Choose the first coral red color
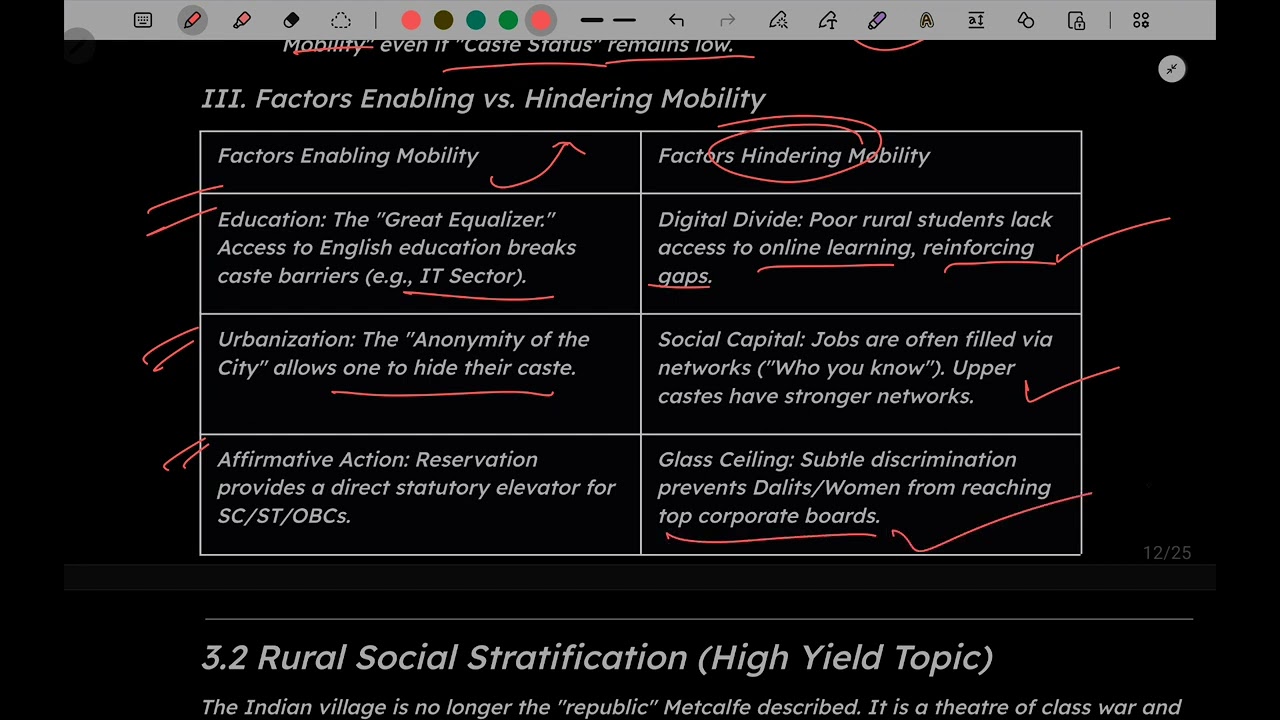 411,20
